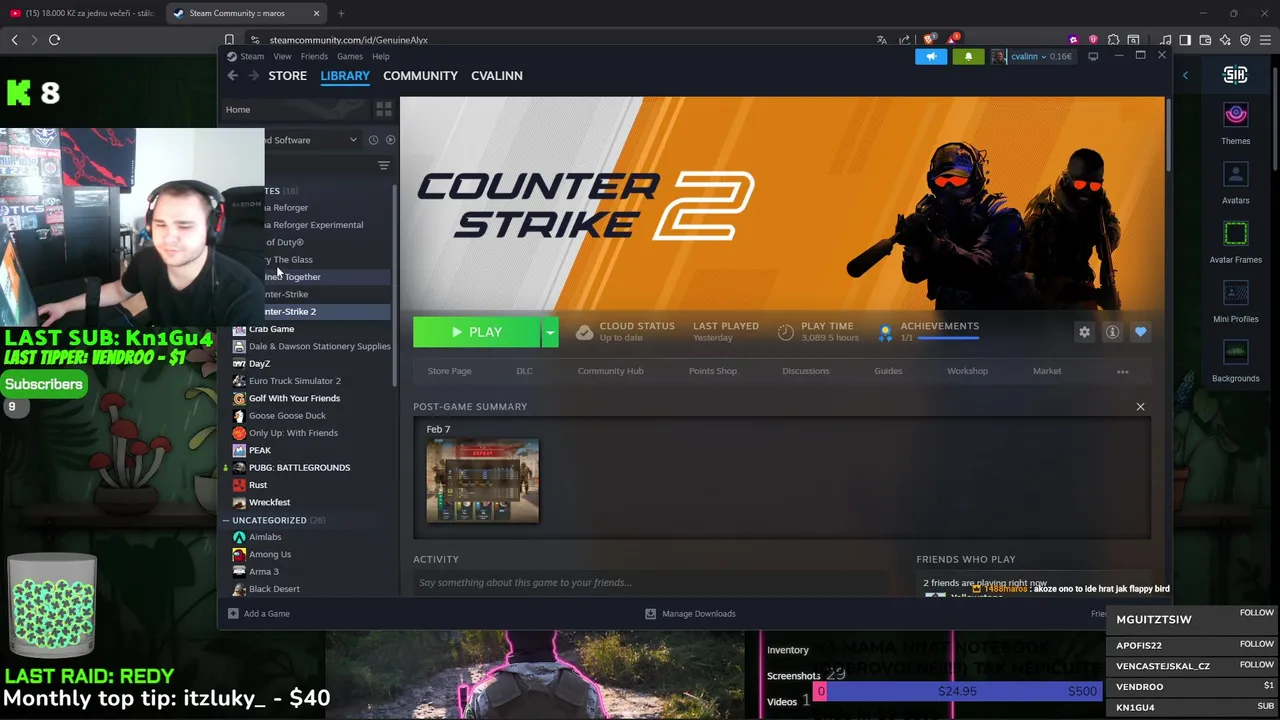Open the Steam menu
This screenshot has height=720, width=1280.
(x=252, y=57)
